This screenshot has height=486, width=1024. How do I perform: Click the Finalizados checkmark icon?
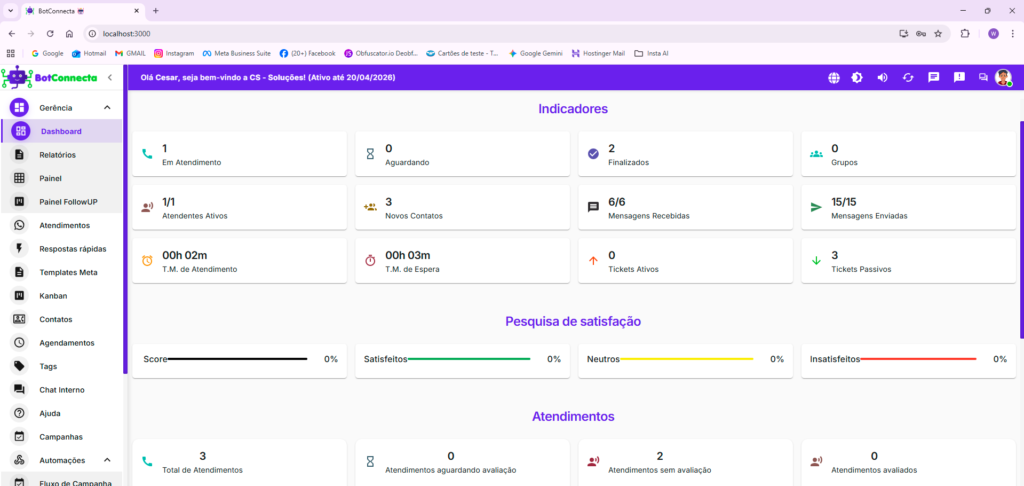(593, 154)
